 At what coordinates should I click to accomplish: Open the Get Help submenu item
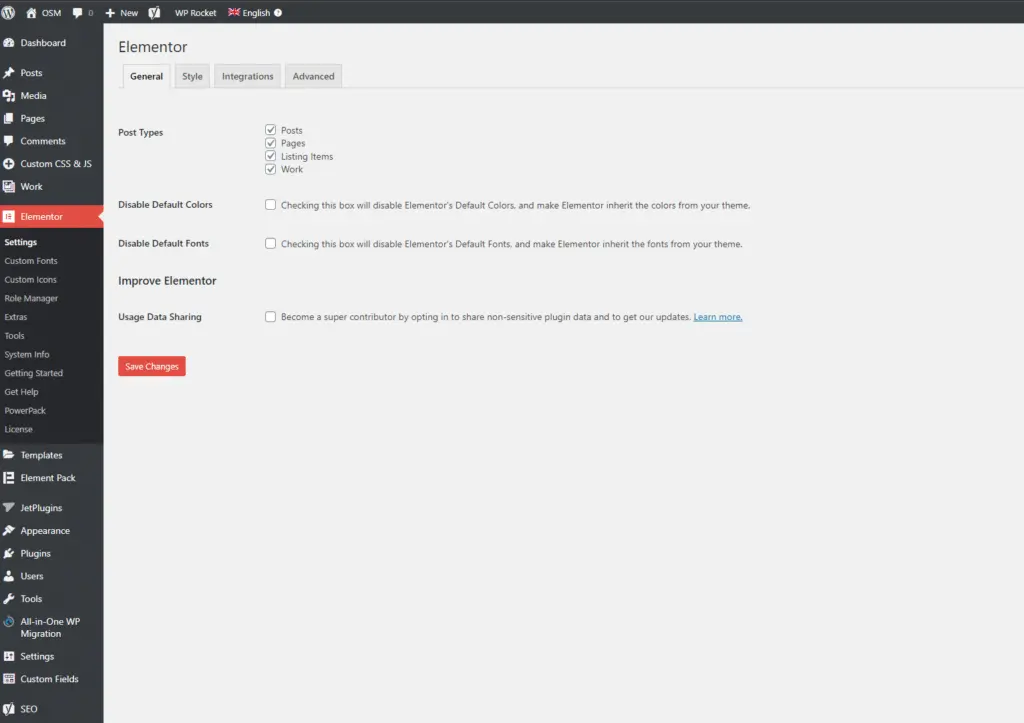pyautogui.click(x=22, y=392)
